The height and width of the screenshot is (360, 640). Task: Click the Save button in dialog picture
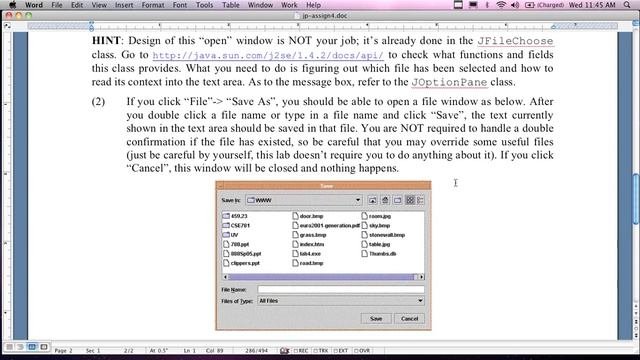coord(376,318)
